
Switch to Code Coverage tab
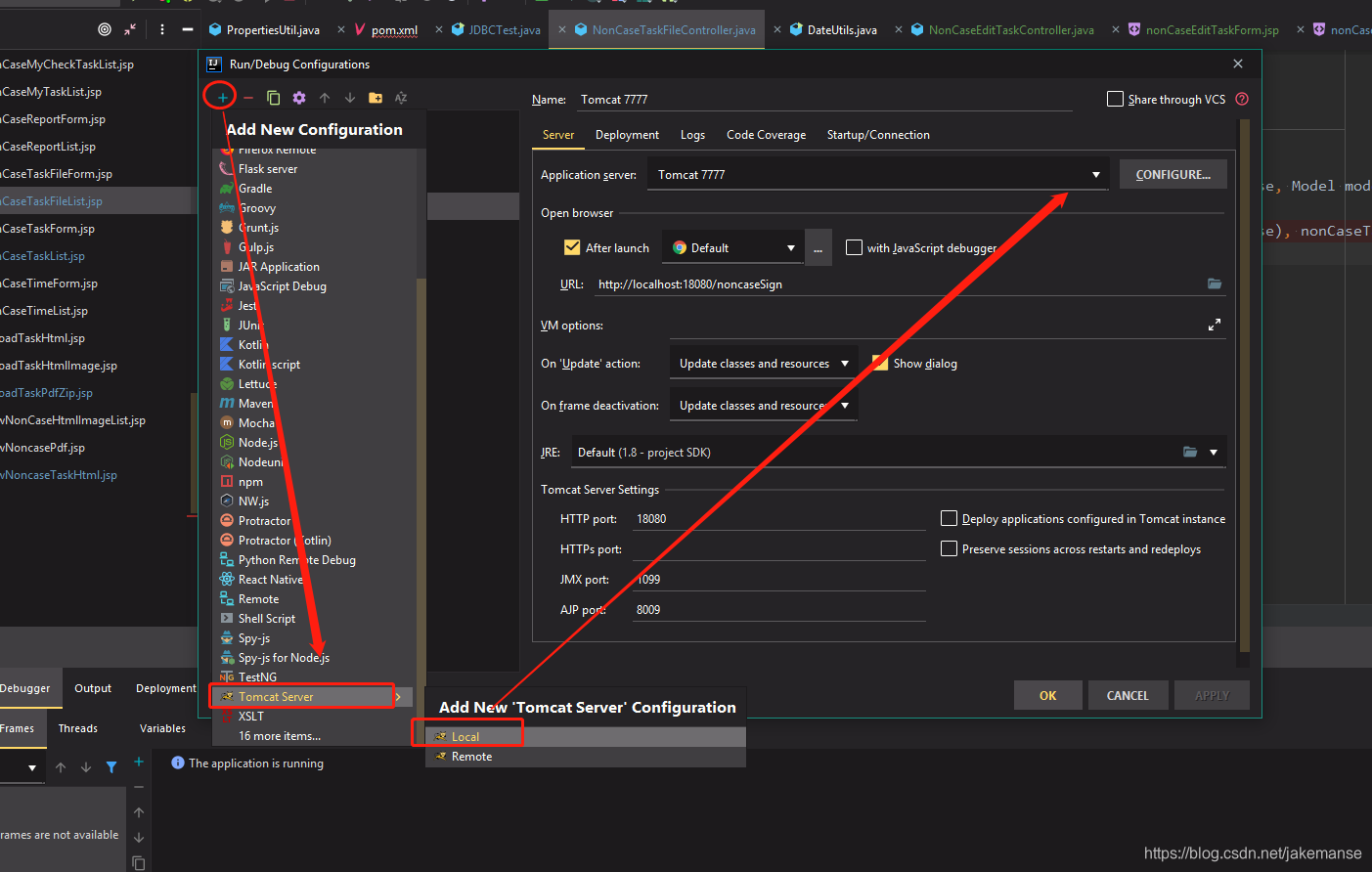click(766, 135)
